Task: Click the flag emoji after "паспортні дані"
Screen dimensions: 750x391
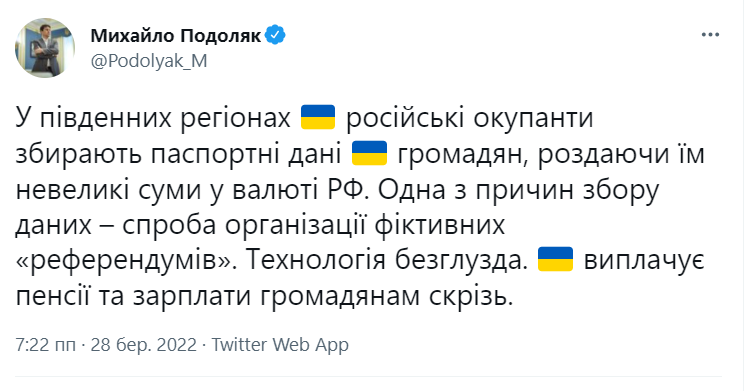Action: 369,153
